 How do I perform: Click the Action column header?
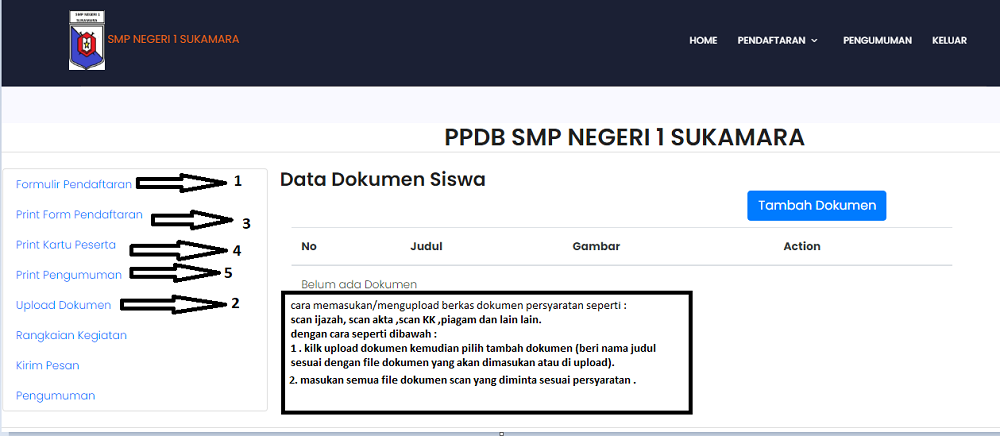pyautogui.click(x=802, y=246)
